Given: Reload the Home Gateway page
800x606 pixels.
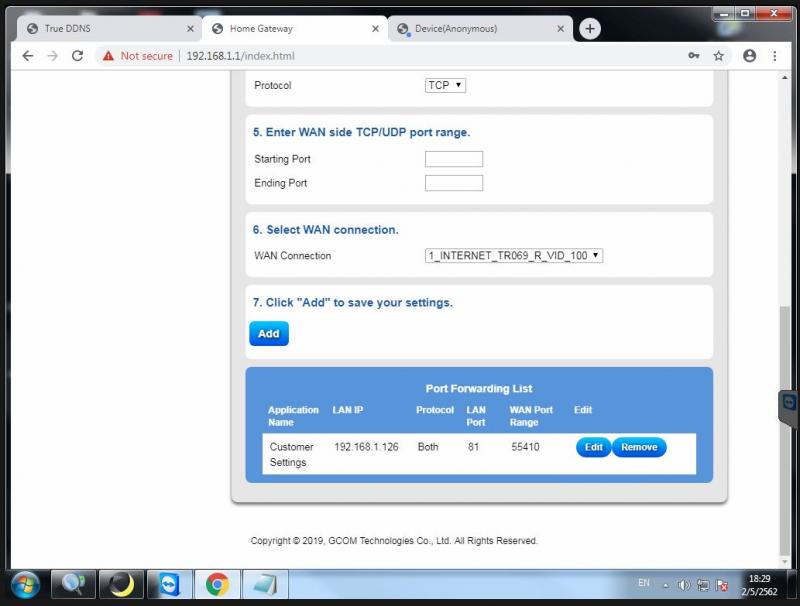Looking at the screenshot, I should click(x=78, y=56).
